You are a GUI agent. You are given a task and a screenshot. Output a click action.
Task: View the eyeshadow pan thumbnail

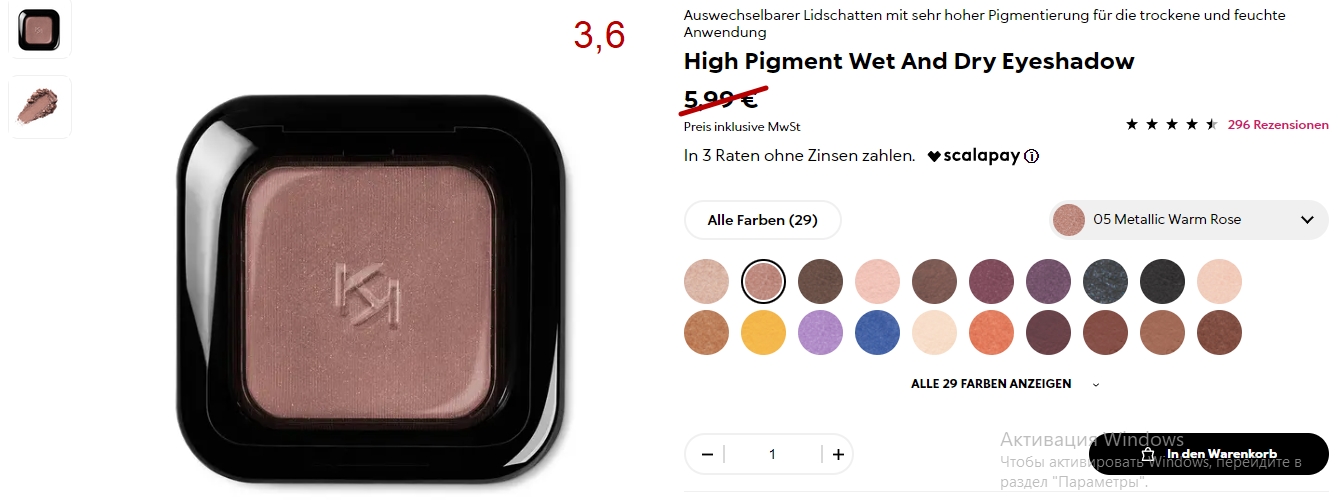(39, 29)
